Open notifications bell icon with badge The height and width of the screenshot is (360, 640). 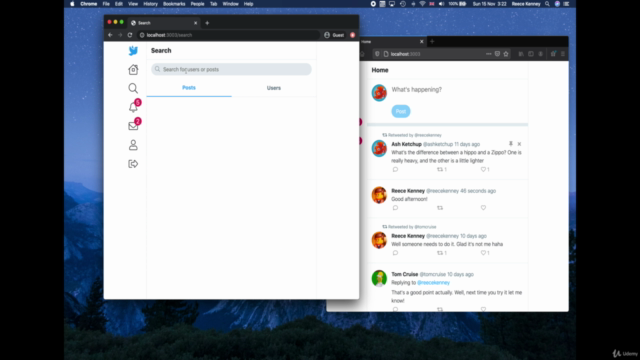(x=134, y=107)
